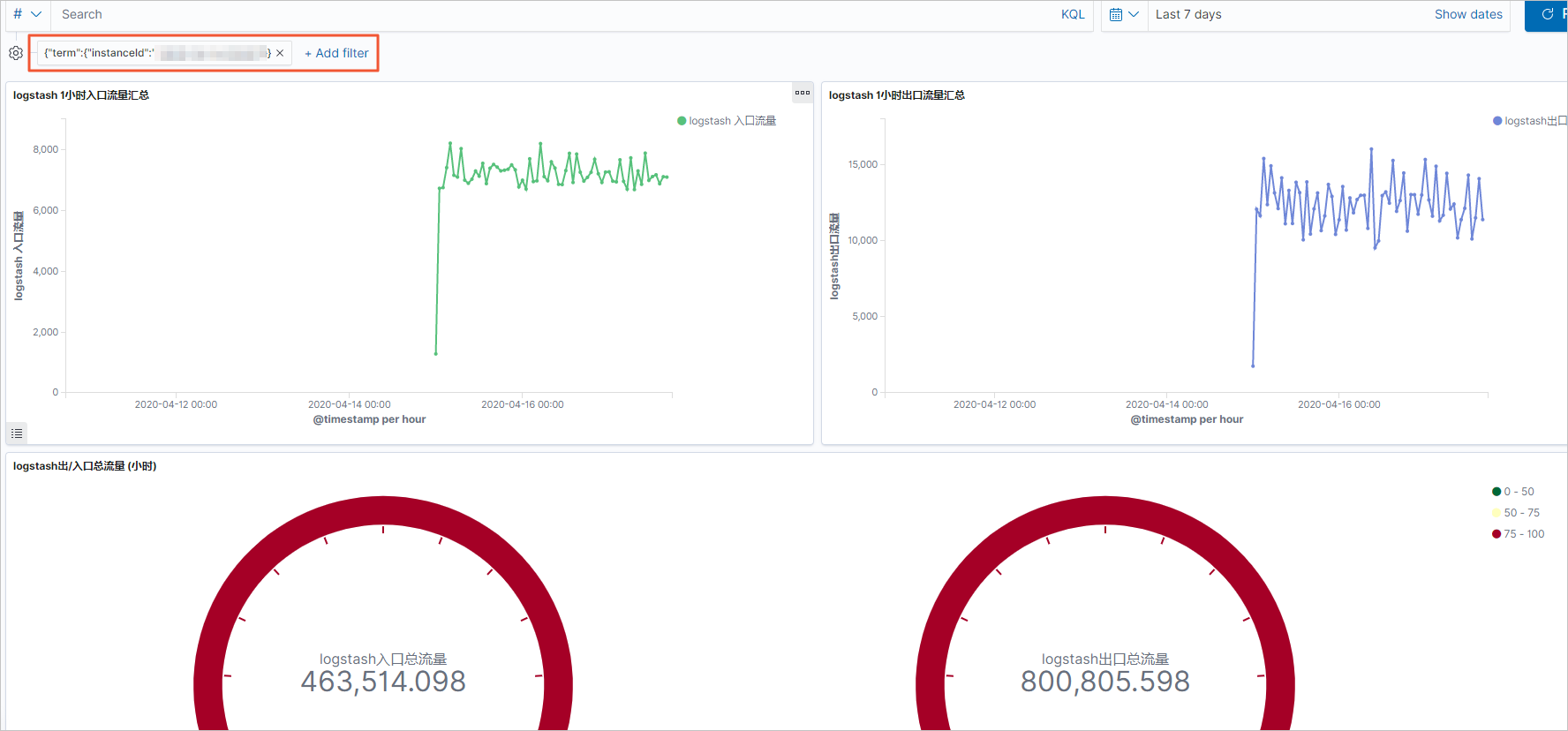The image size is (1568, 731).
Task: Click the 2,000 y-axis tick
Action: pos(46,332)
